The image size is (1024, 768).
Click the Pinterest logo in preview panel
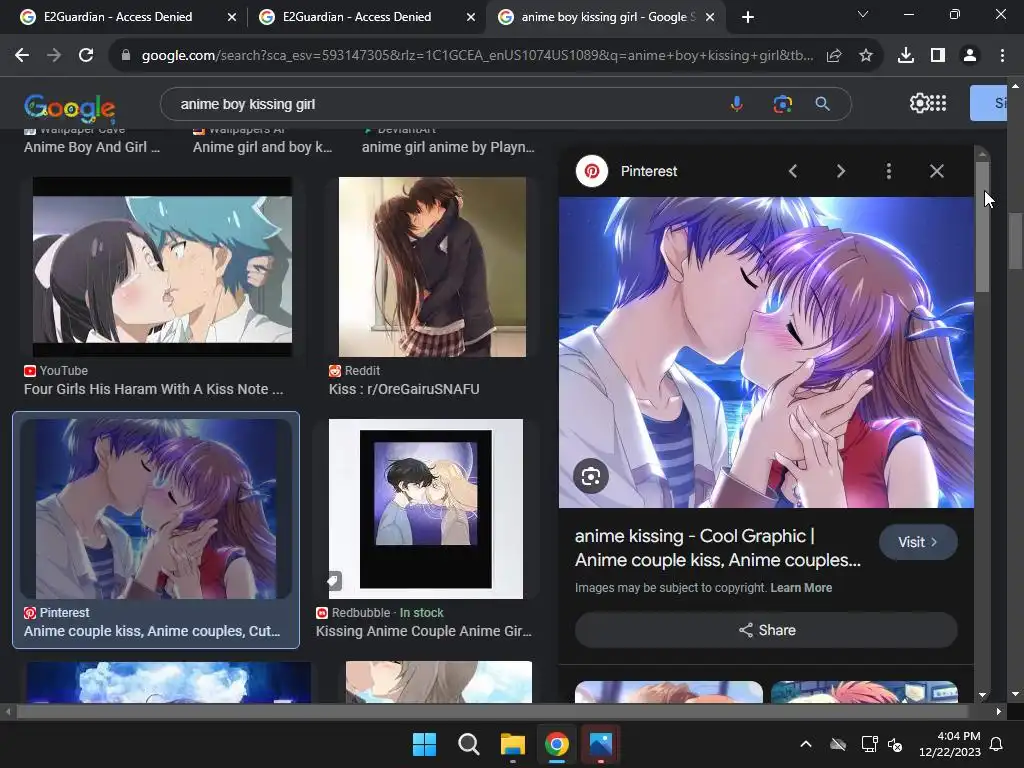point(592,171)
